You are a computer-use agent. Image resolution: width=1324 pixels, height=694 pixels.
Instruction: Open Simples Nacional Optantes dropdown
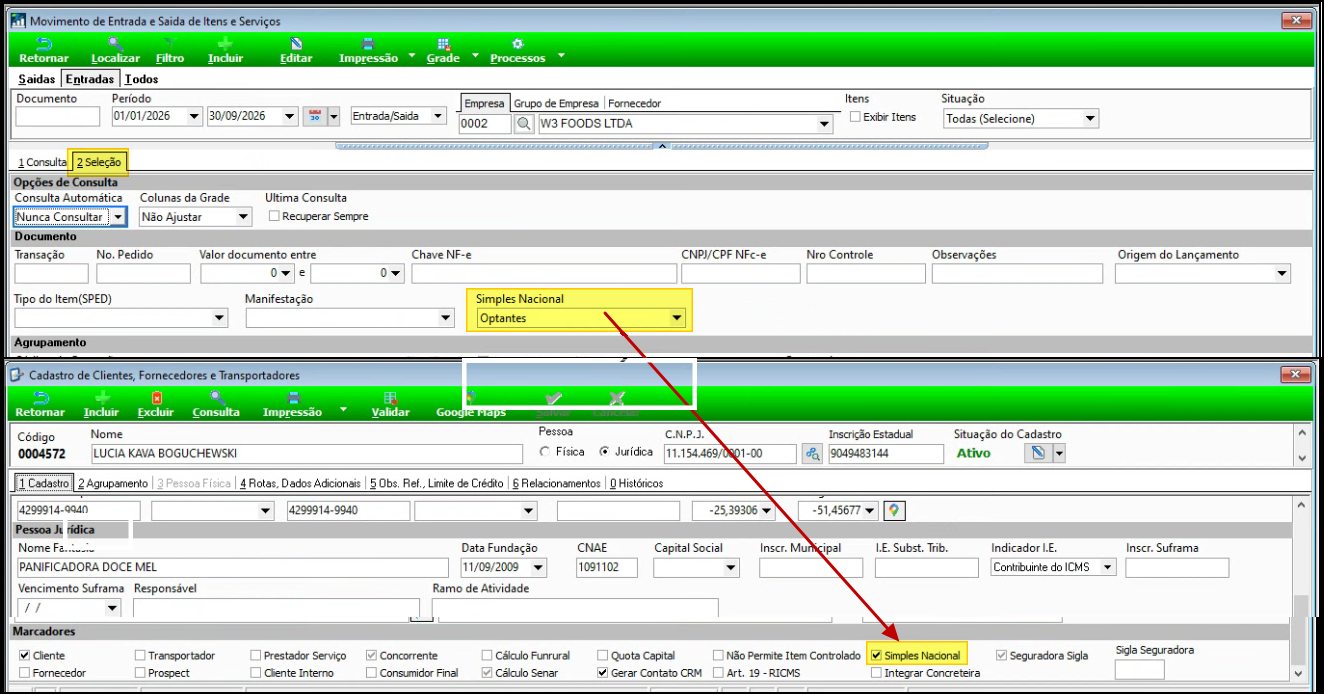pyautogui.click(x=677, y=319)
